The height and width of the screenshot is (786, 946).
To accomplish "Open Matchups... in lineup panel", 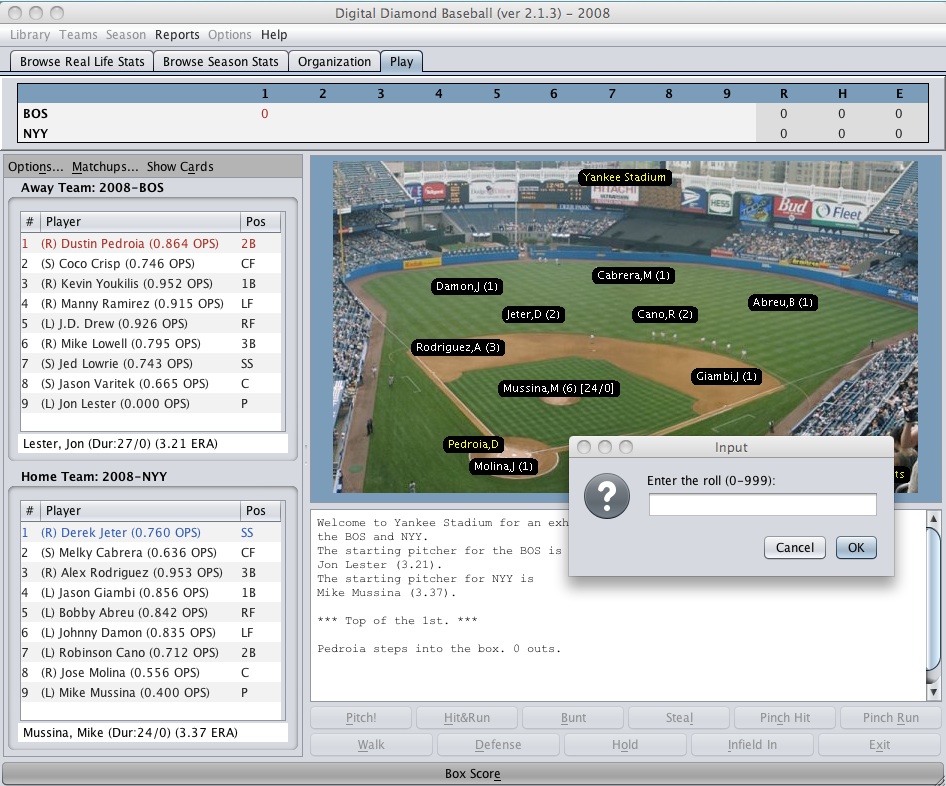I will pos(105,166).
